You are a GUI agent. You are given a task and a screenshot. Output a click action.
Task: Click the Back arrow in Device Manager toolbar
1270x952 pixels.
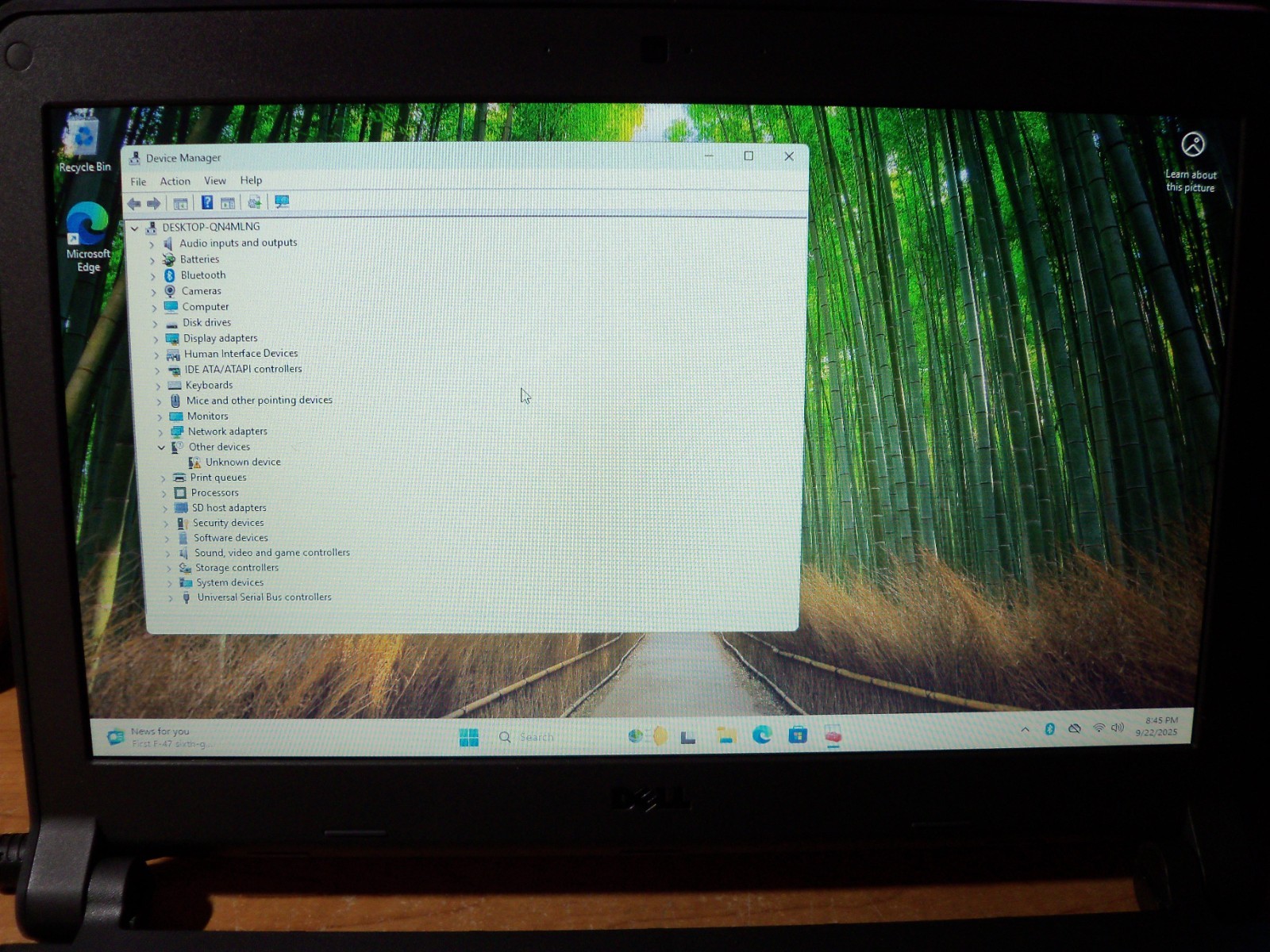[134, 204]
